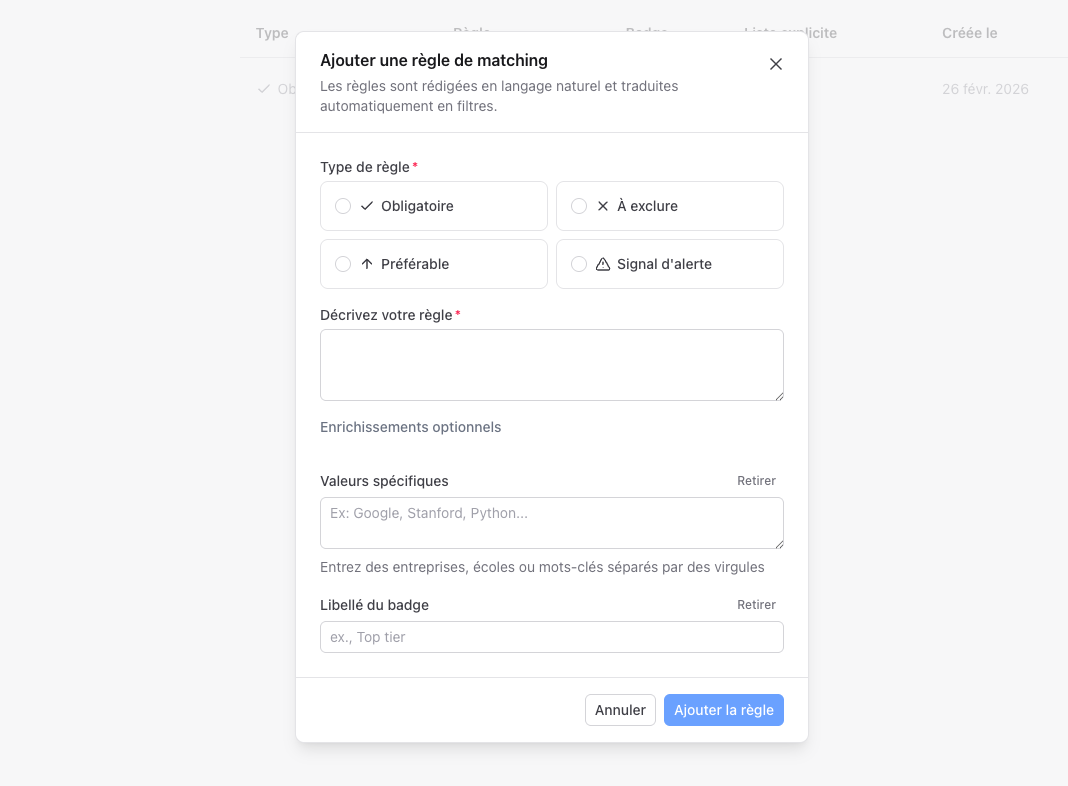The height and width of the screenshot is (786, 1068).
Task: Remove the Libellé du badge enrichment
Action: [x=756, y=605]
